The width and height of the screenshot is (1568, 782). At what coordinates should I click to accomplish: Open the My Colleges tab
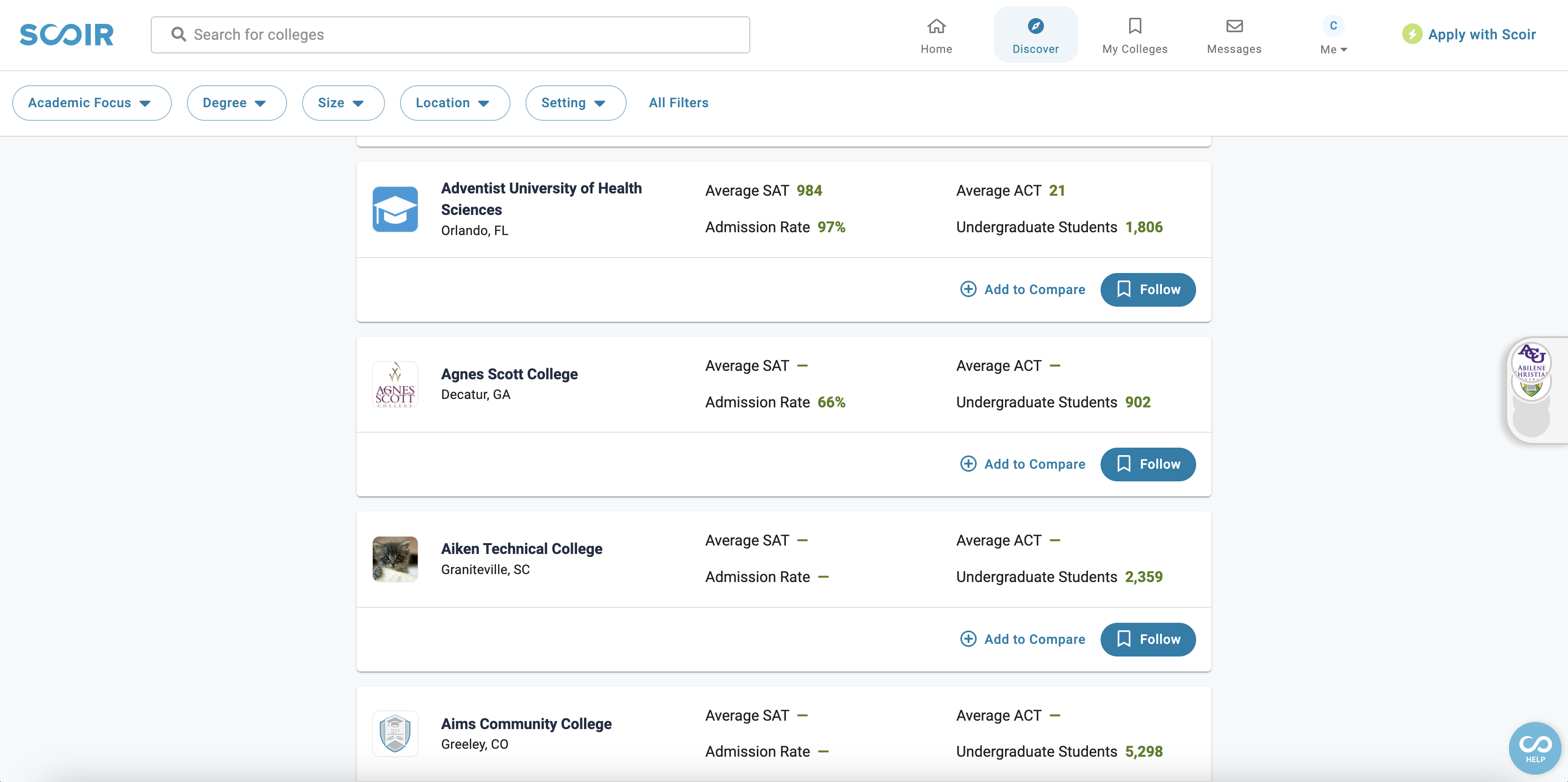(x=1135, y=35)
